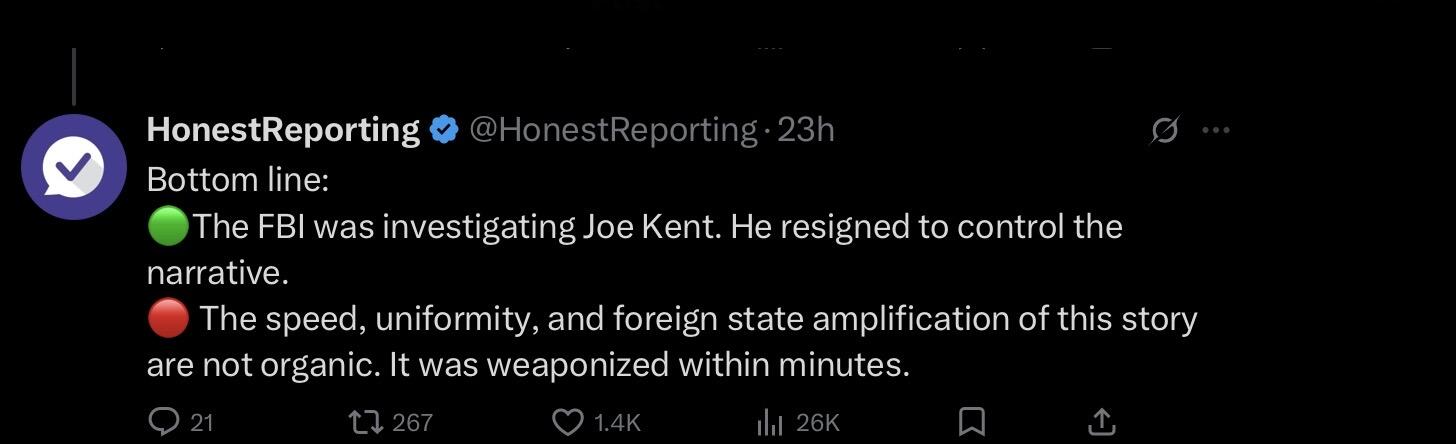Open the post by clicking "Bottom line:" text
1456x444 pixels.
[238, 180]
